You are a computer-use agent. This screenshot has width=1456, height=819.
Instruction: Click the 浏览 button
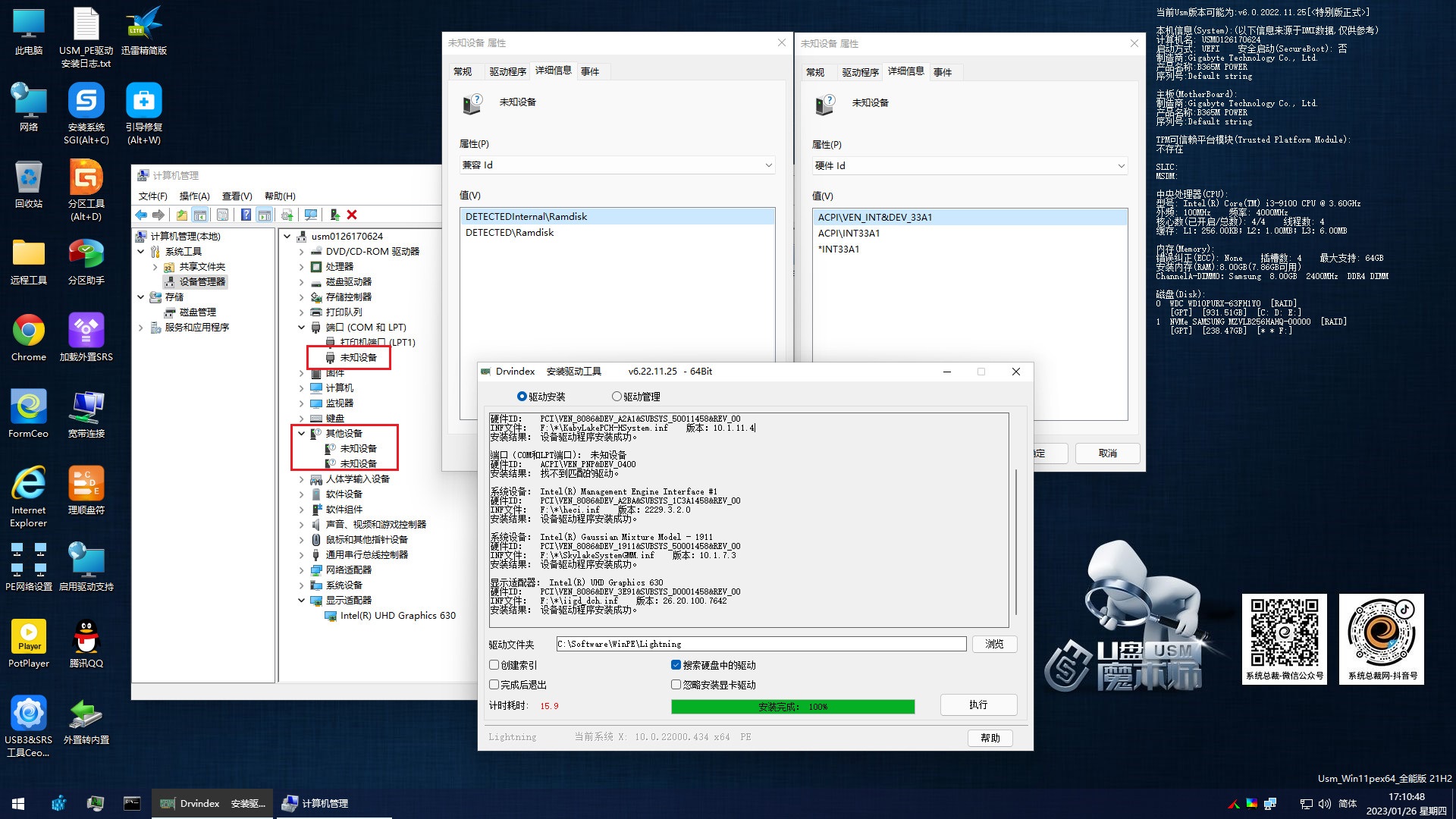point(994,644)
